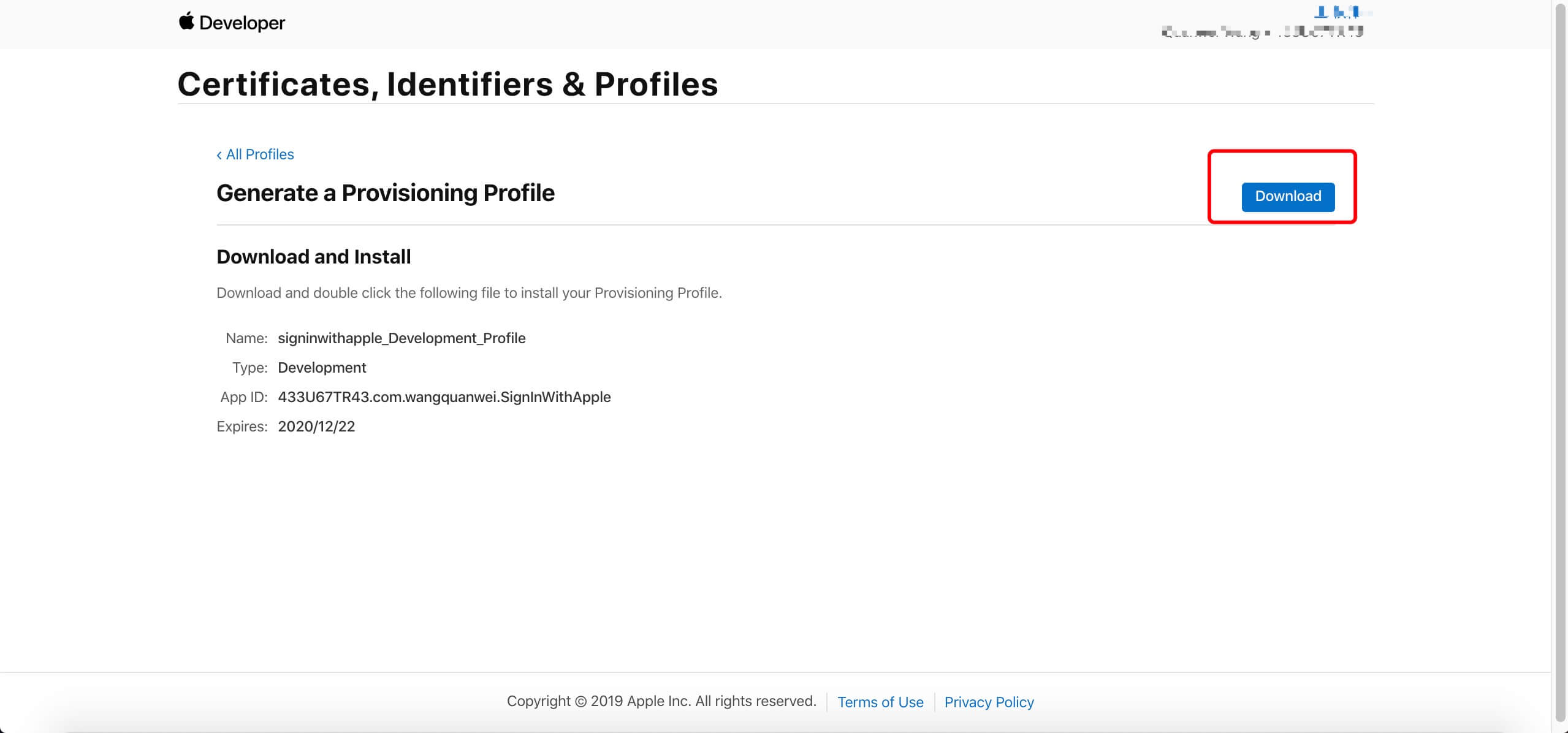1568x733 pixels.
Task: Click the back chevron before All Profiles
Action: click(219, 155)
